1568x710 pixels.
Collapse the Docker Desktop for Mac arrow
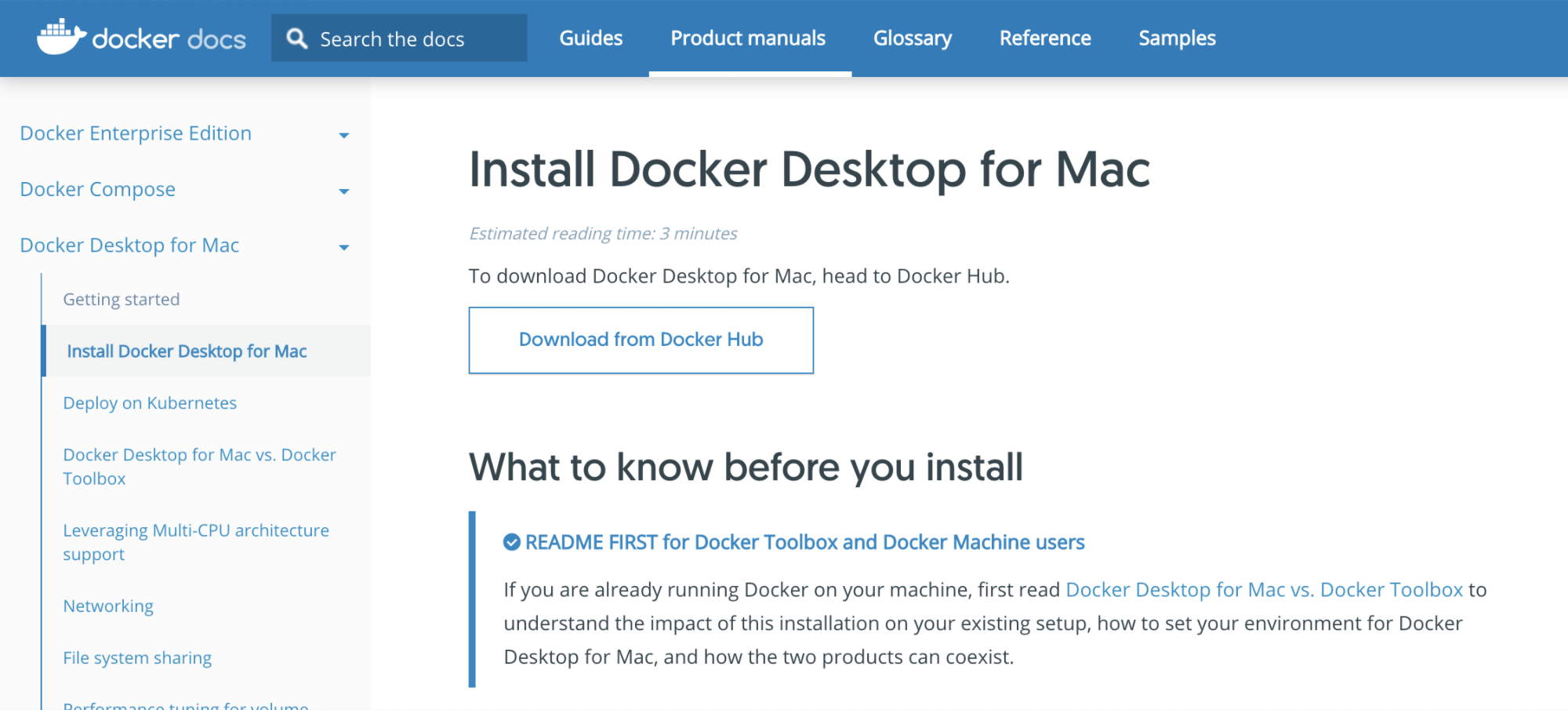pyautogui.click(x=343, y=247)
